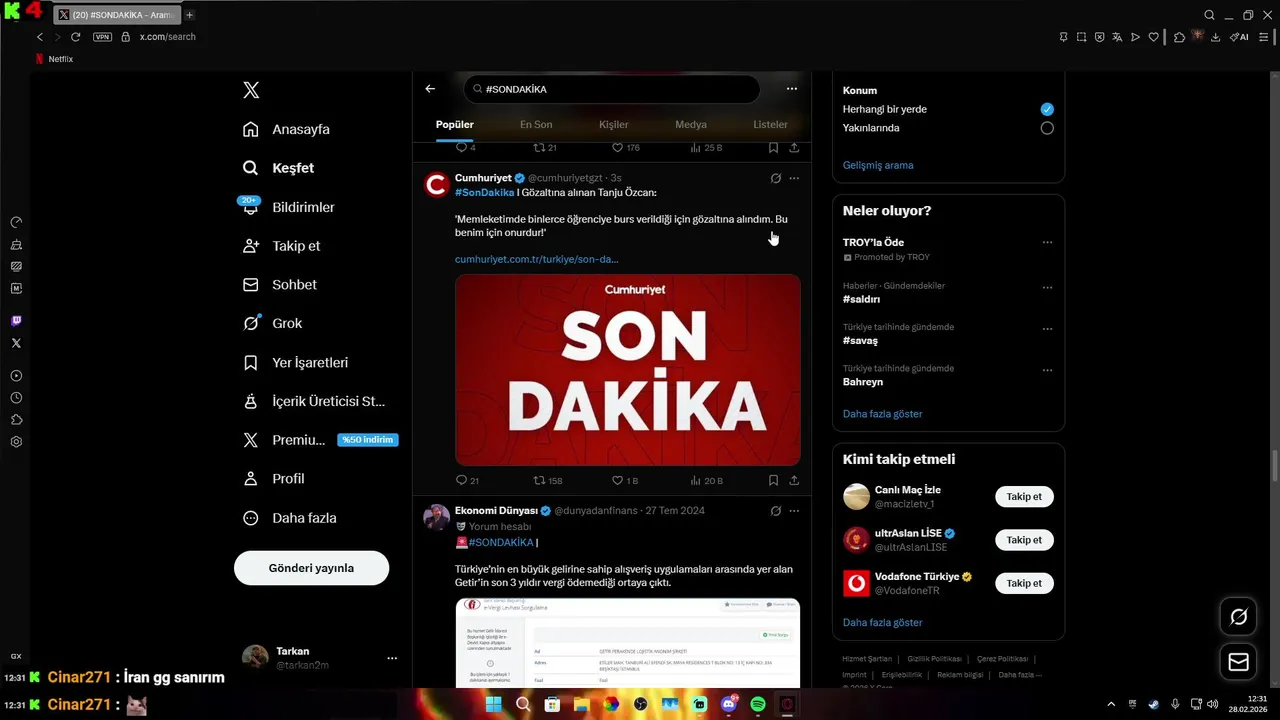Open Bildirimler notifications with 20+ badge
This screenshot has width=1280, height=720.
[288, 207]
